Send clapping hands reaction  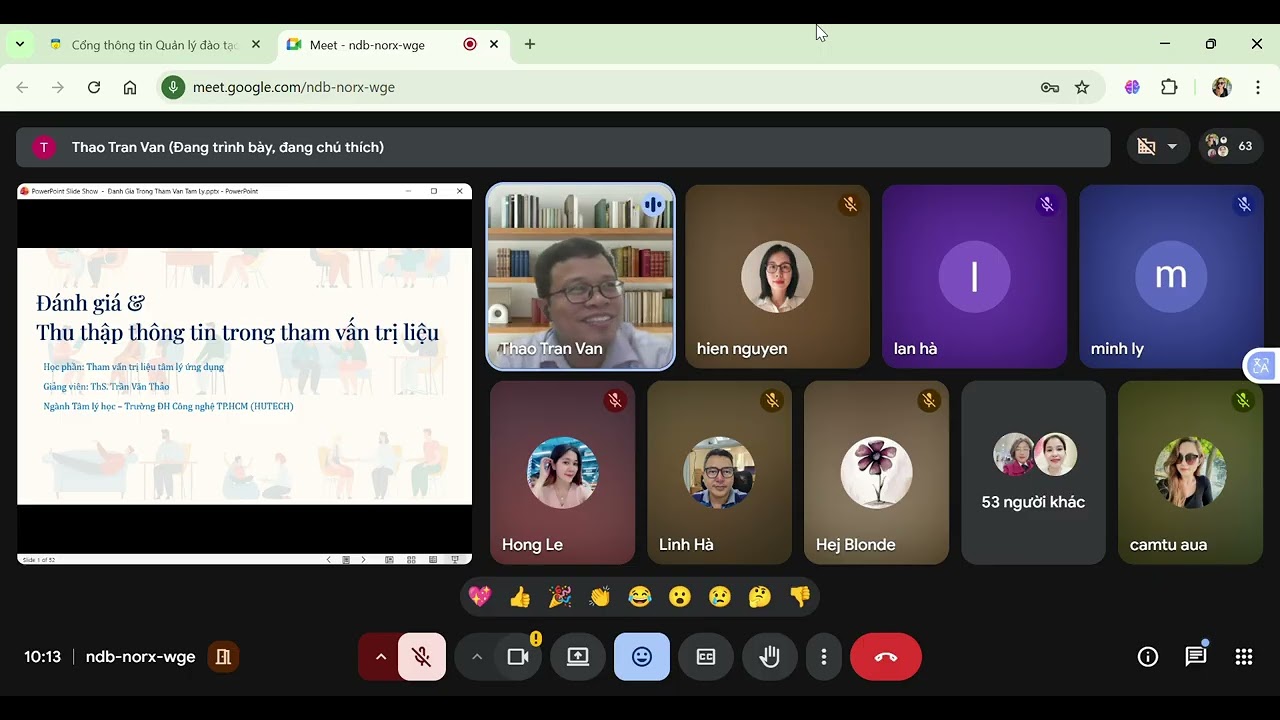click(x=600, y=597)
